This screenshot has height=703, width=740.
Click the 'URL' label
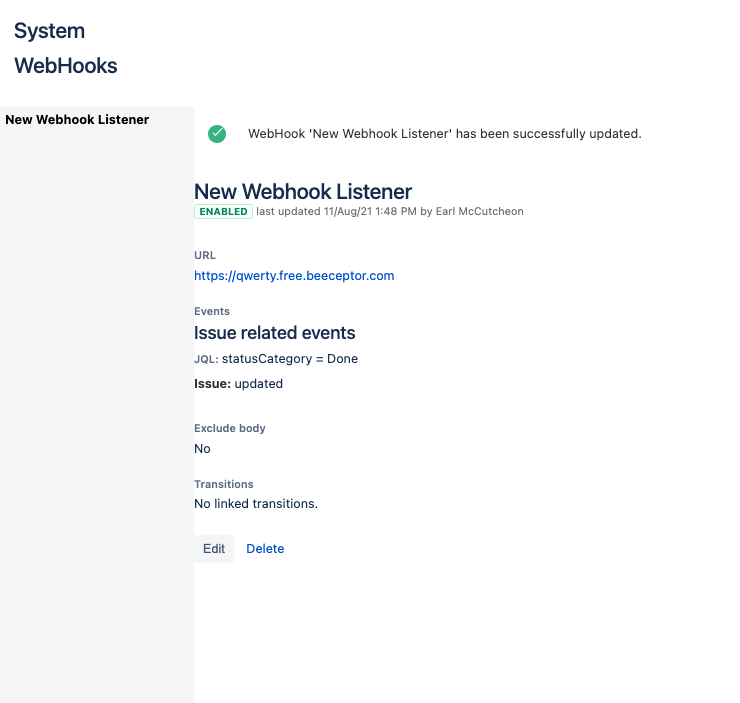point(205,255)
